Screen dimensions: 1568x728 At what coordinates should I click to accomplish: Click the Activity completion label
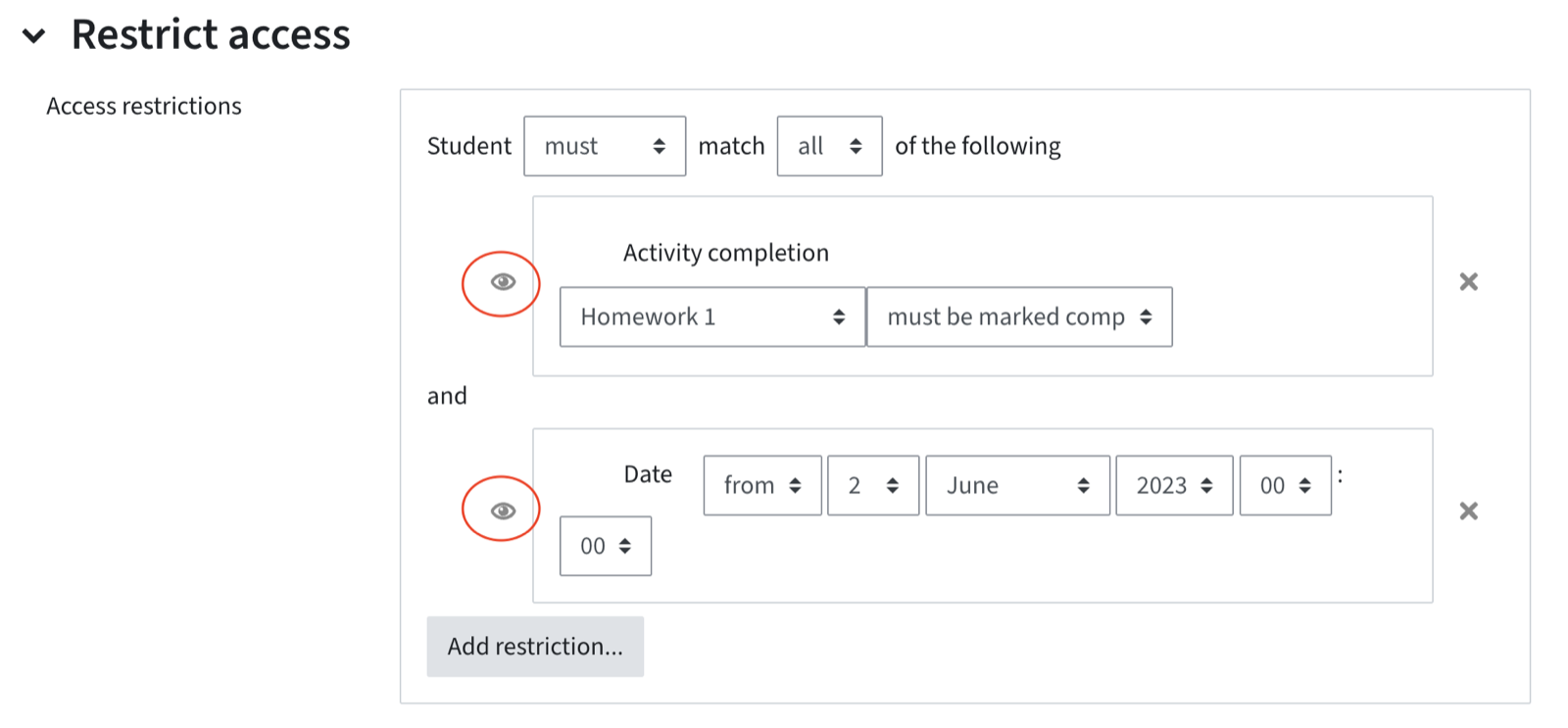pos(726,253)
